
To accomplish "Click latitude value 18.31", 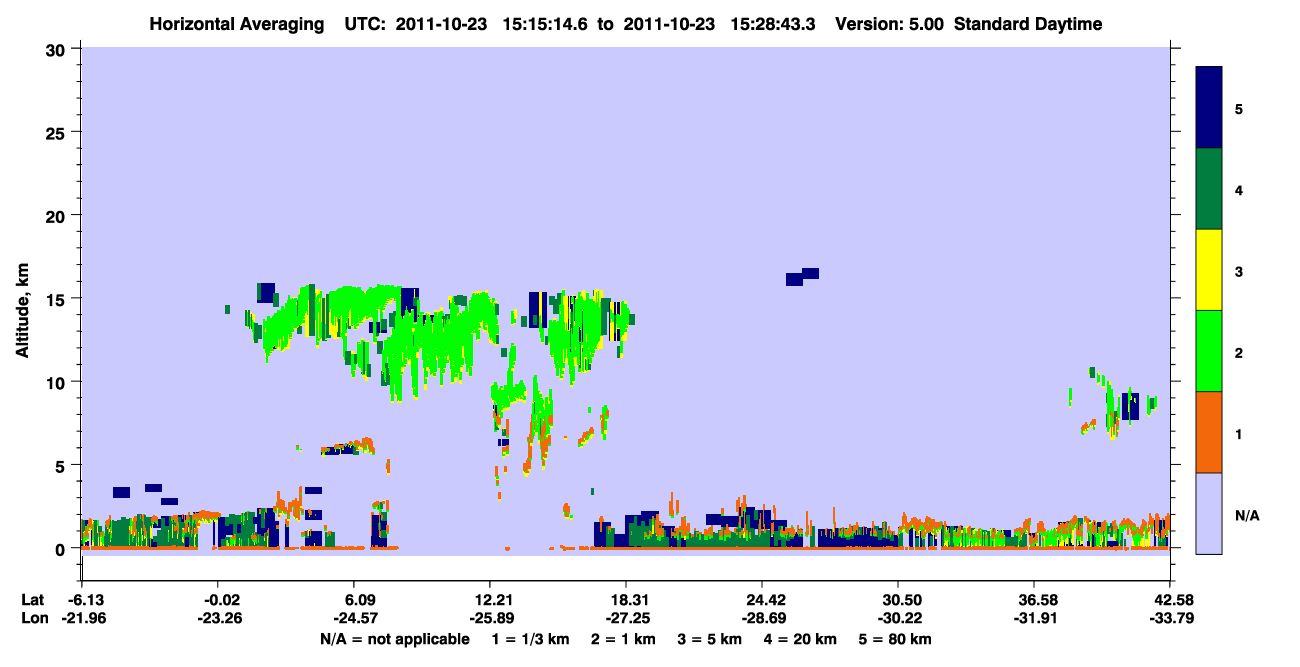I will (626, 600).
